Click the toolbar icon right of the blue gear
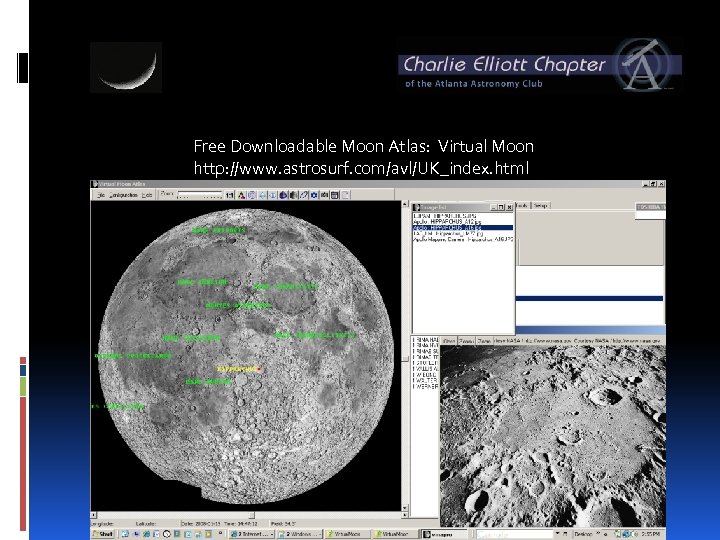This screenshot has width=720, height=540. (325, 195)
